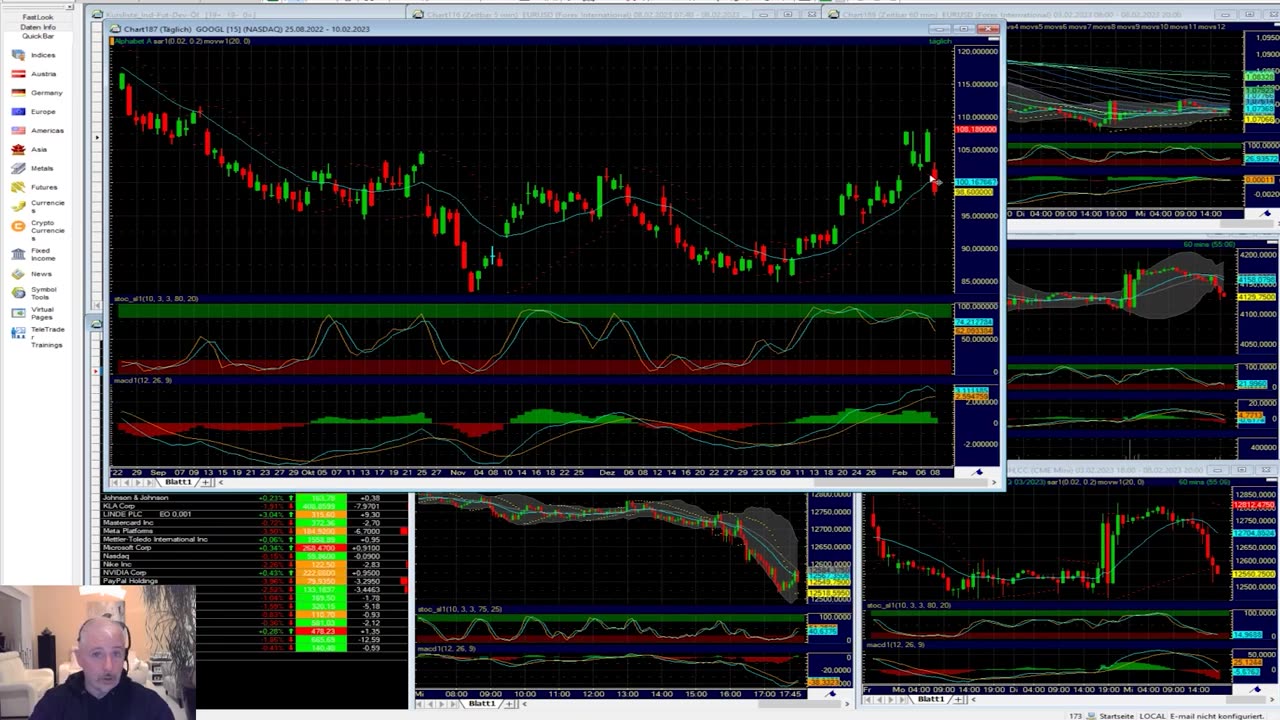Open the Fixed Income bank icon
1280x720 pixels.
point(18,254)
